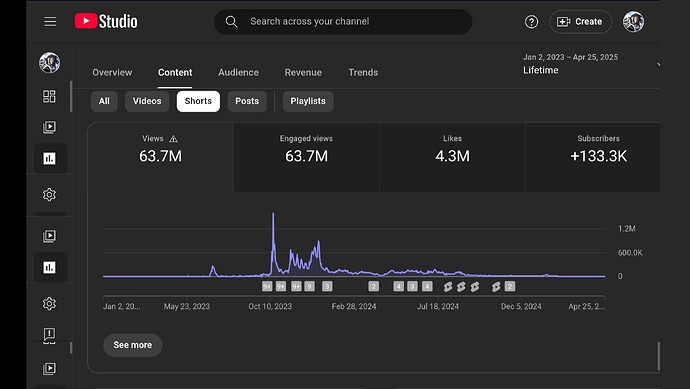This screenshot has height=389, width=690.
Task: Switch to the Audience tab
Action: pos(238,73)
